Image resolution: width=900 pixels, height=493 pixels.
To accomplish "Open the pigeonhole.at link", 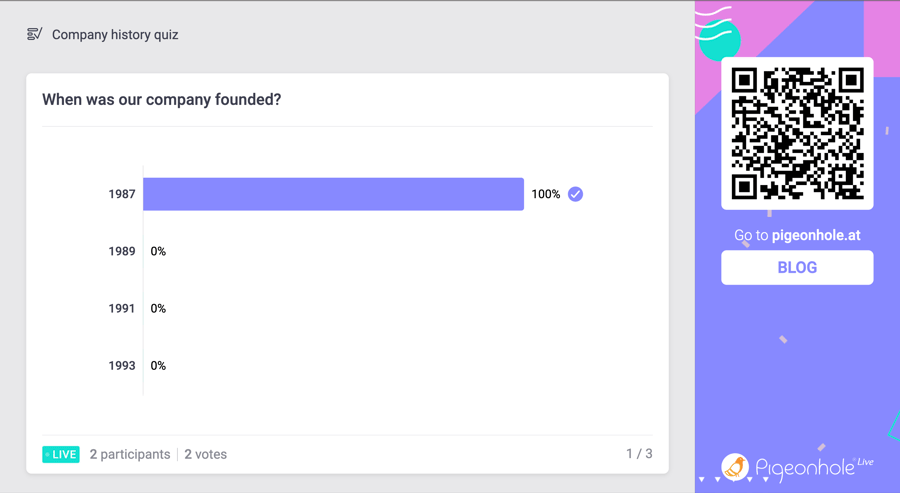I will pos(816,235).
